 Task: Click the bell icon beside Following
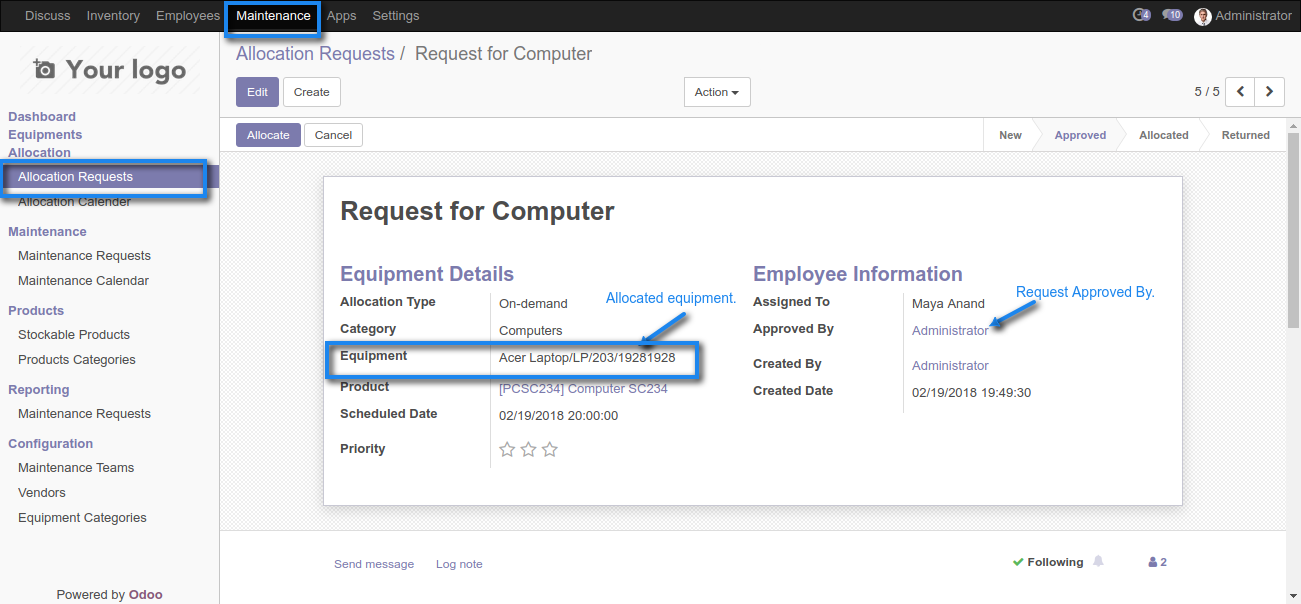pos(1098,562)
